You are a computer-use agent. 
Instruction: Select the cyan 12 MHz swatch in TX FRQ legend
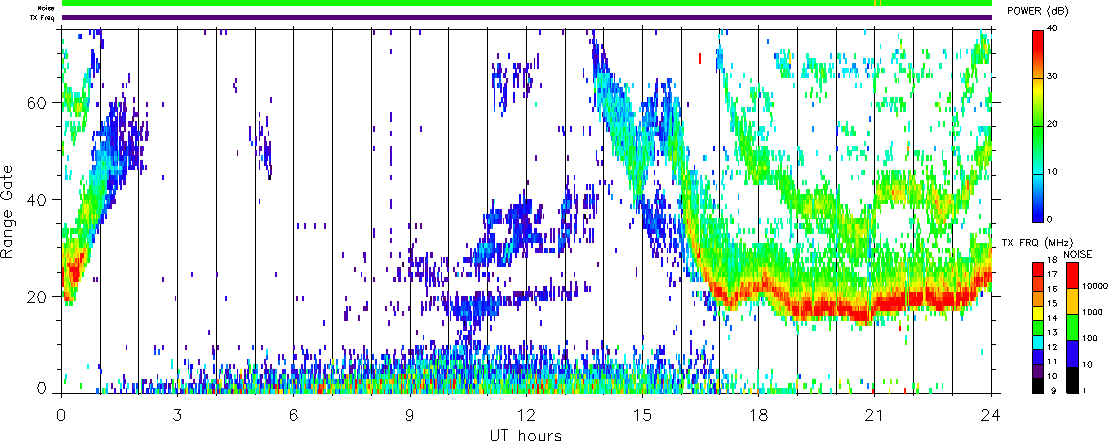1037,341
